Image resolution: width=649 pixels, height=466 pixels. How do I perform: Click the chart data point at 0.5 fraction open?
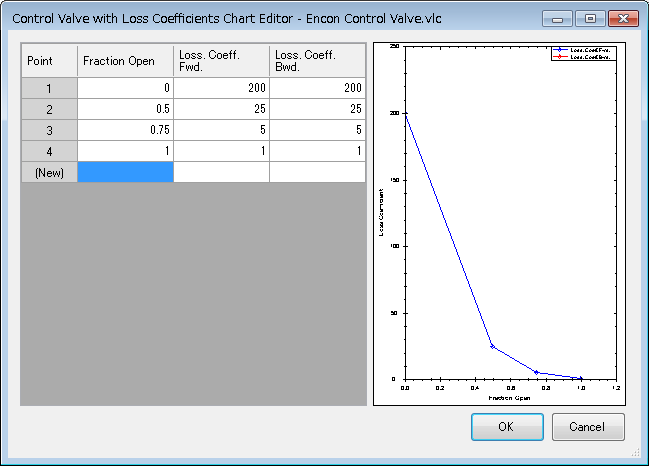click(x=492, y=346)
